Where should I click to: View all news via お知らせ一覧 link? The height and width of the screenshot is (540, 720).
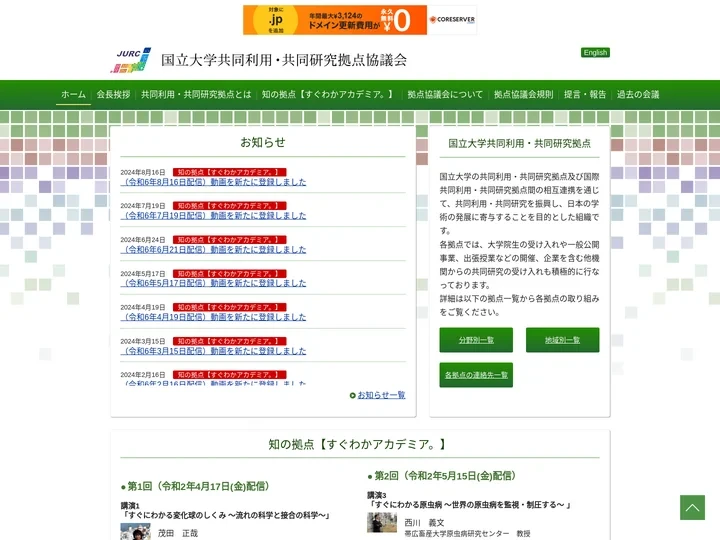pyautogui.click(x=381, y=395)
